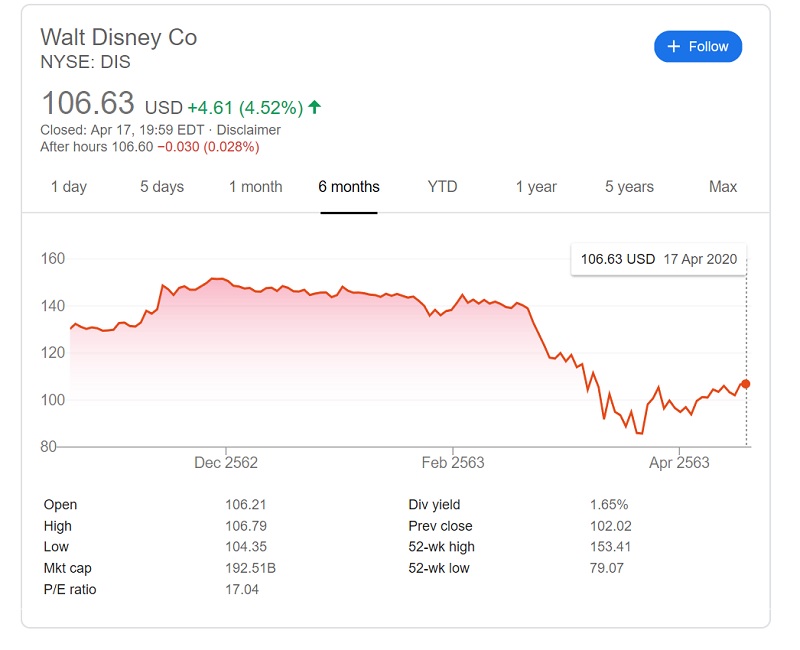Show the Max time range
This screenshot has height=650, width=800.
[x=722, y=187]
